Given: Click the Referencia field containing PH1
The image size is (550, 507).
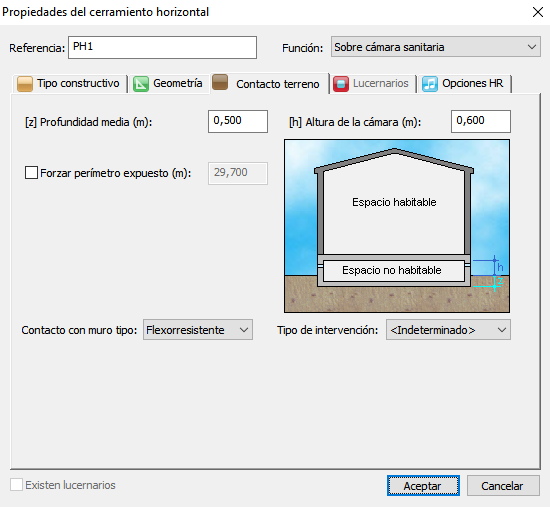Looking at the screenshot, I should pos(162,47).
